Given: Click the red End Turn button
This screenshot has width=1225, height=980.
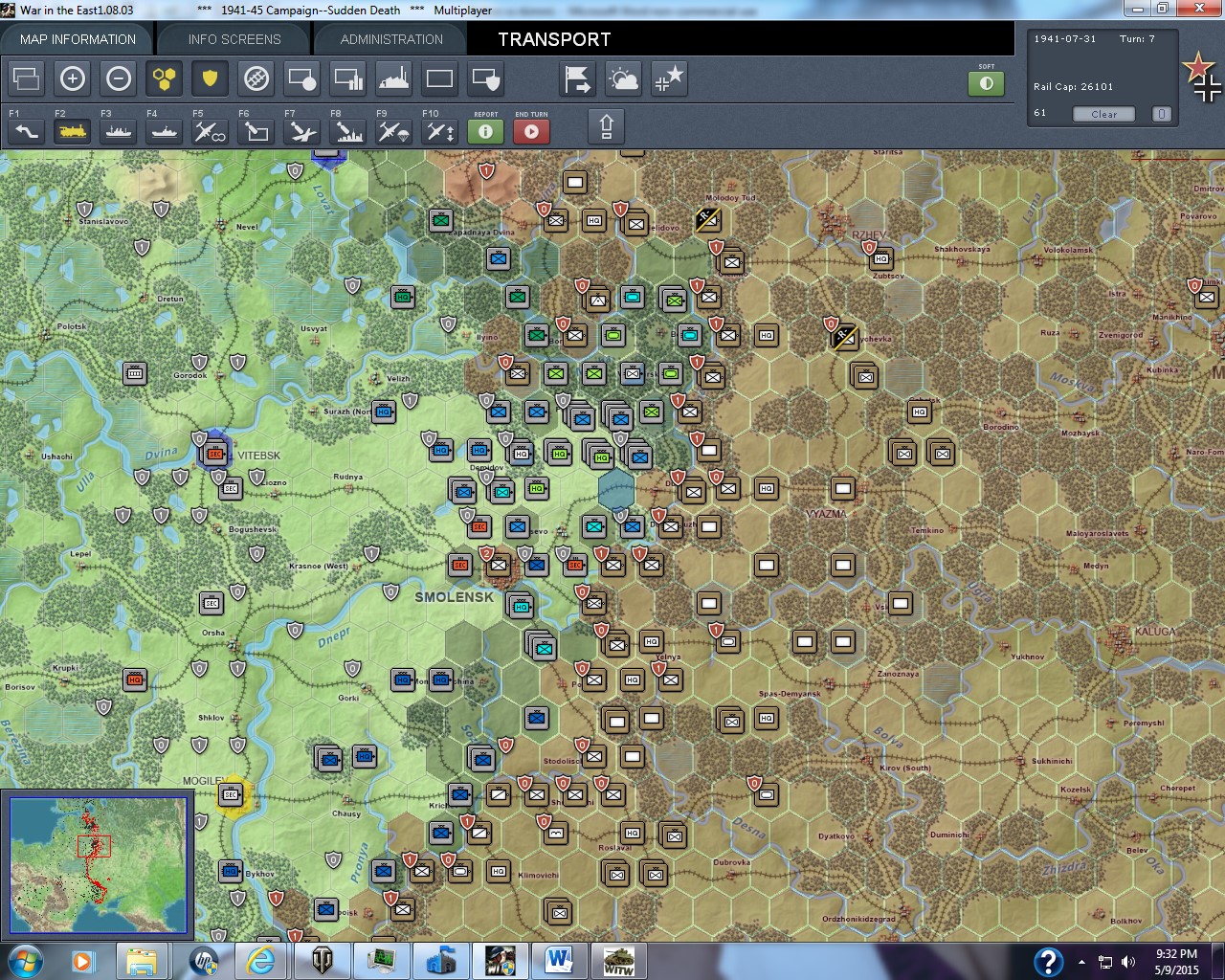Looking at the screenshot, I should pyautogui.click(x=531, y=130).
